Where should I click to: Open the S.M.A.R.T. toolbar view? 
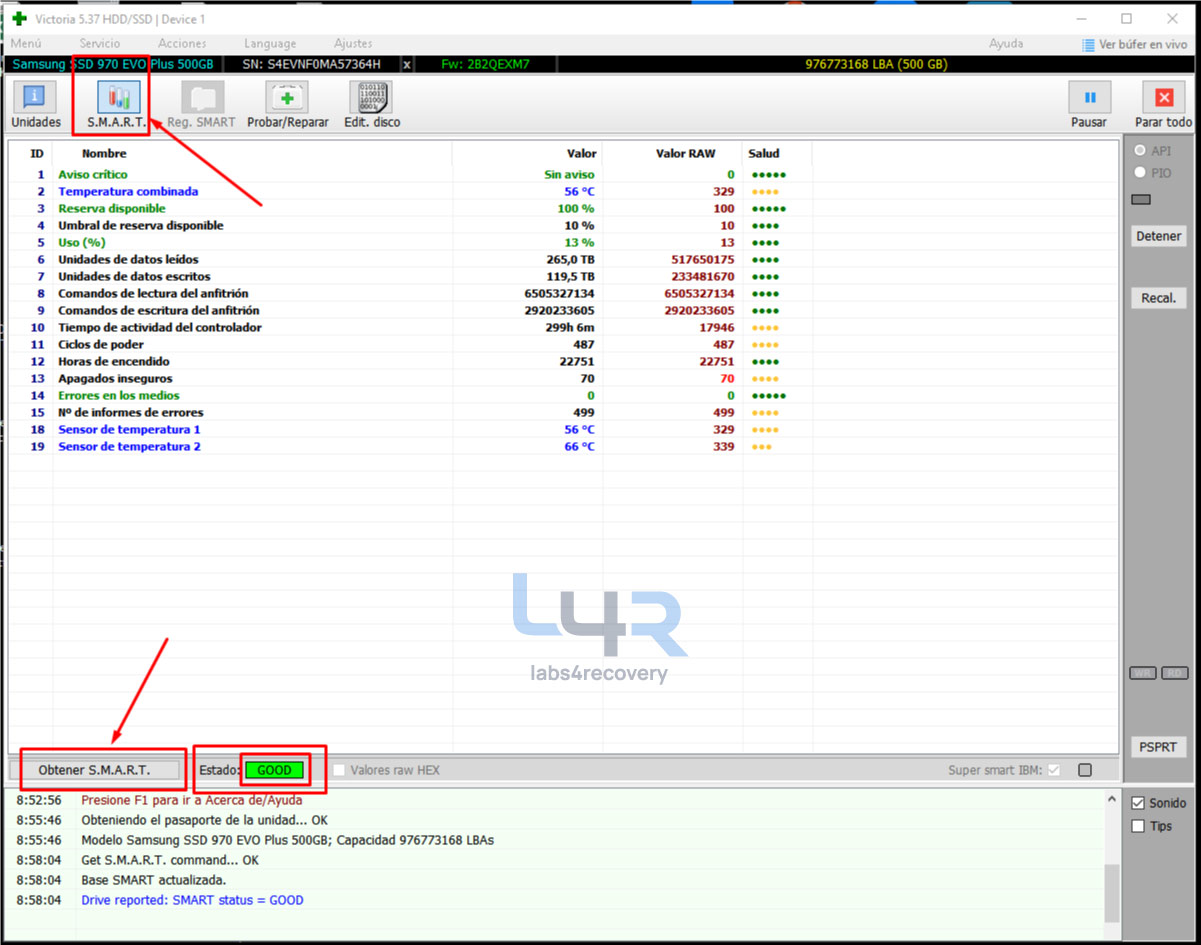(118, 105)
